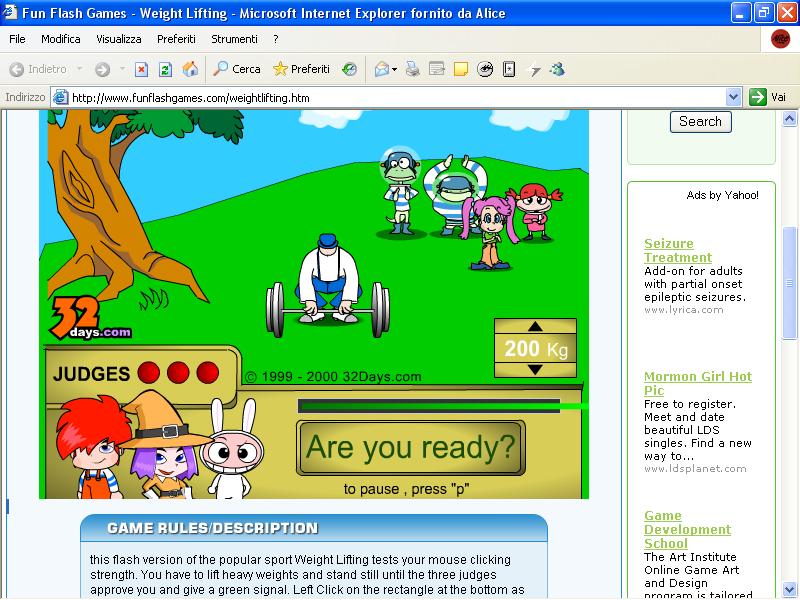Open the Seizure Treatment ad link

pos(678,250)
